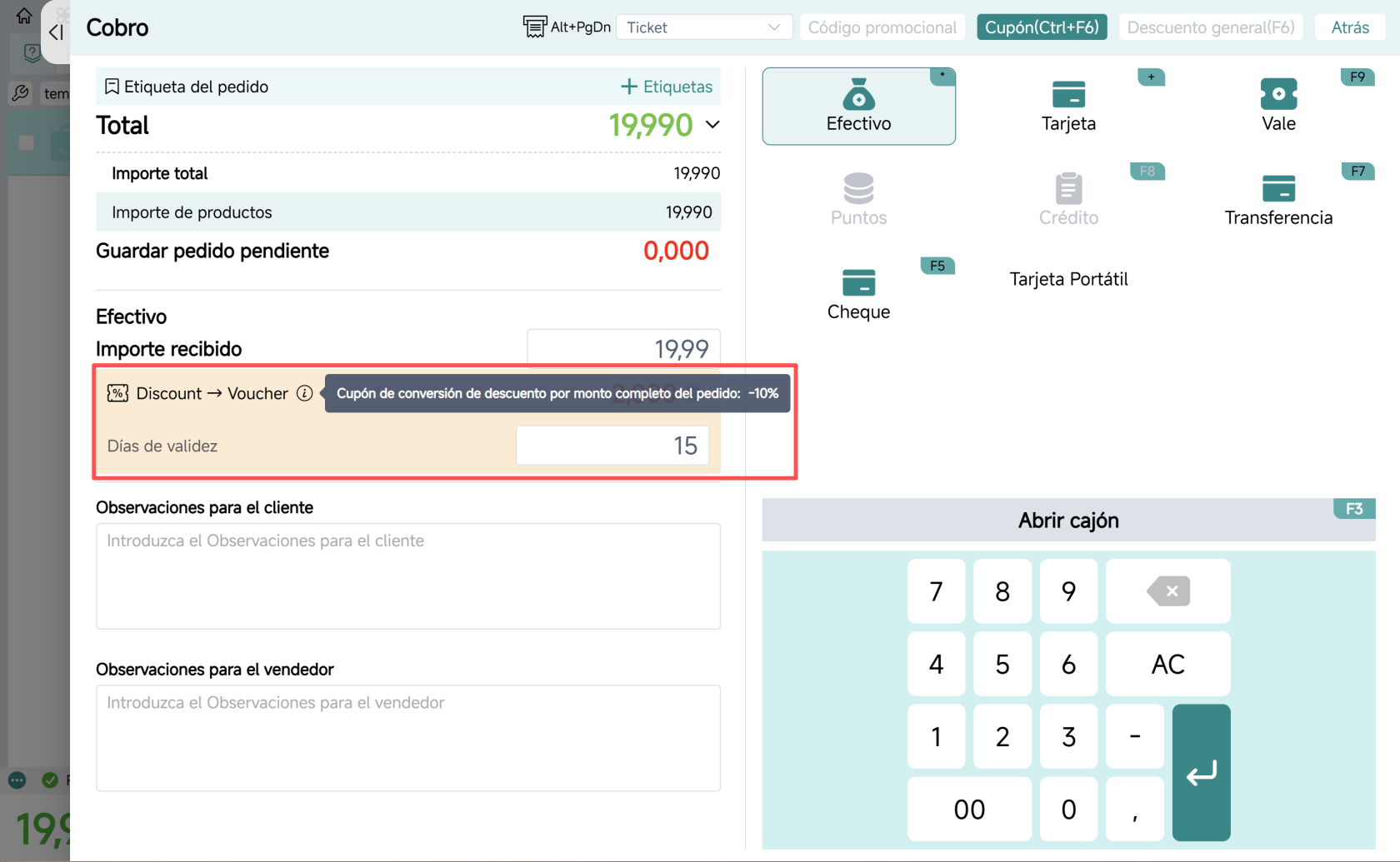The height and width of the screenshot is (862, 1400).
Task: Expand the Total amount chevron
Action: pos(712,125)
